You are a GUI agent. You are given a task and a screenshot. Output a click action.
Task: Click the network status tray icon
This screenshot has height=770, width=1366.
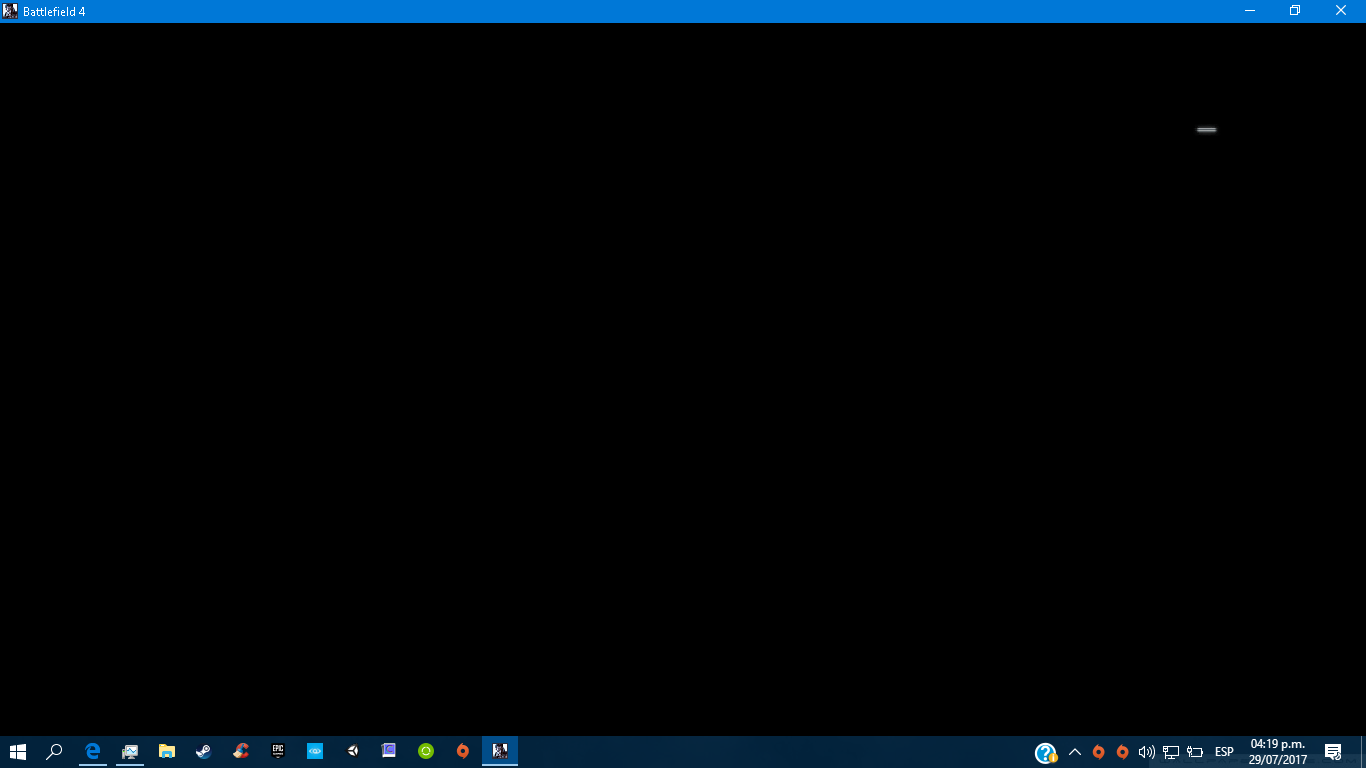pyautogui.click(x=1171, y=752)
